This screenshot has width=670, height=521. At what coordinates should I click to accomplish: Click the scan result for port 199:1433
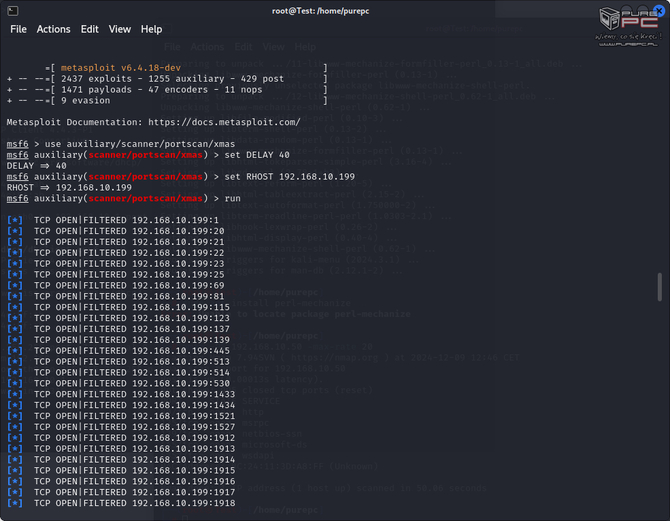[121, 394]
